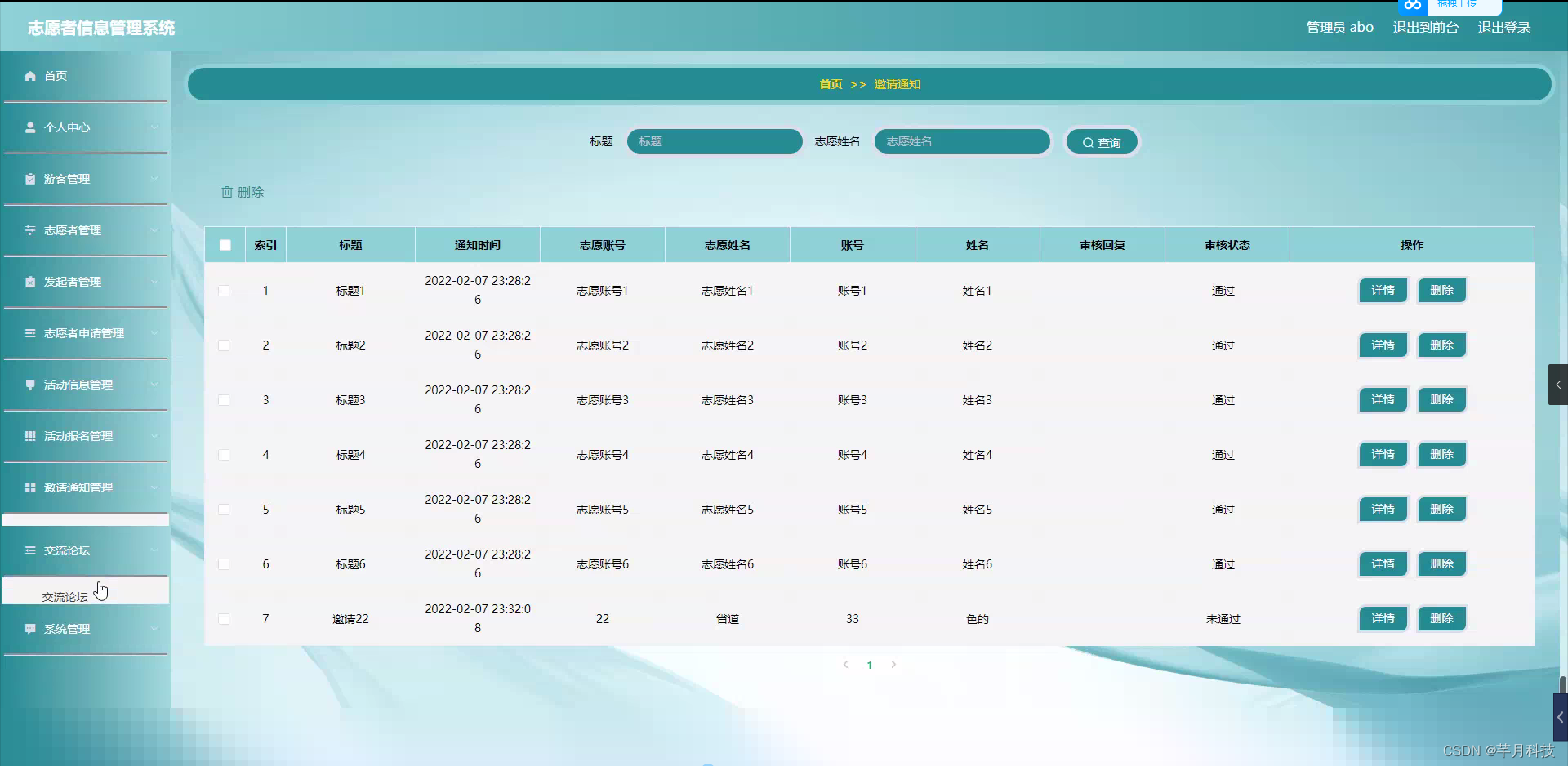Click the trash icon next to 删除
Viewport: 1568px width, 766px height.
tap(227, 192)
